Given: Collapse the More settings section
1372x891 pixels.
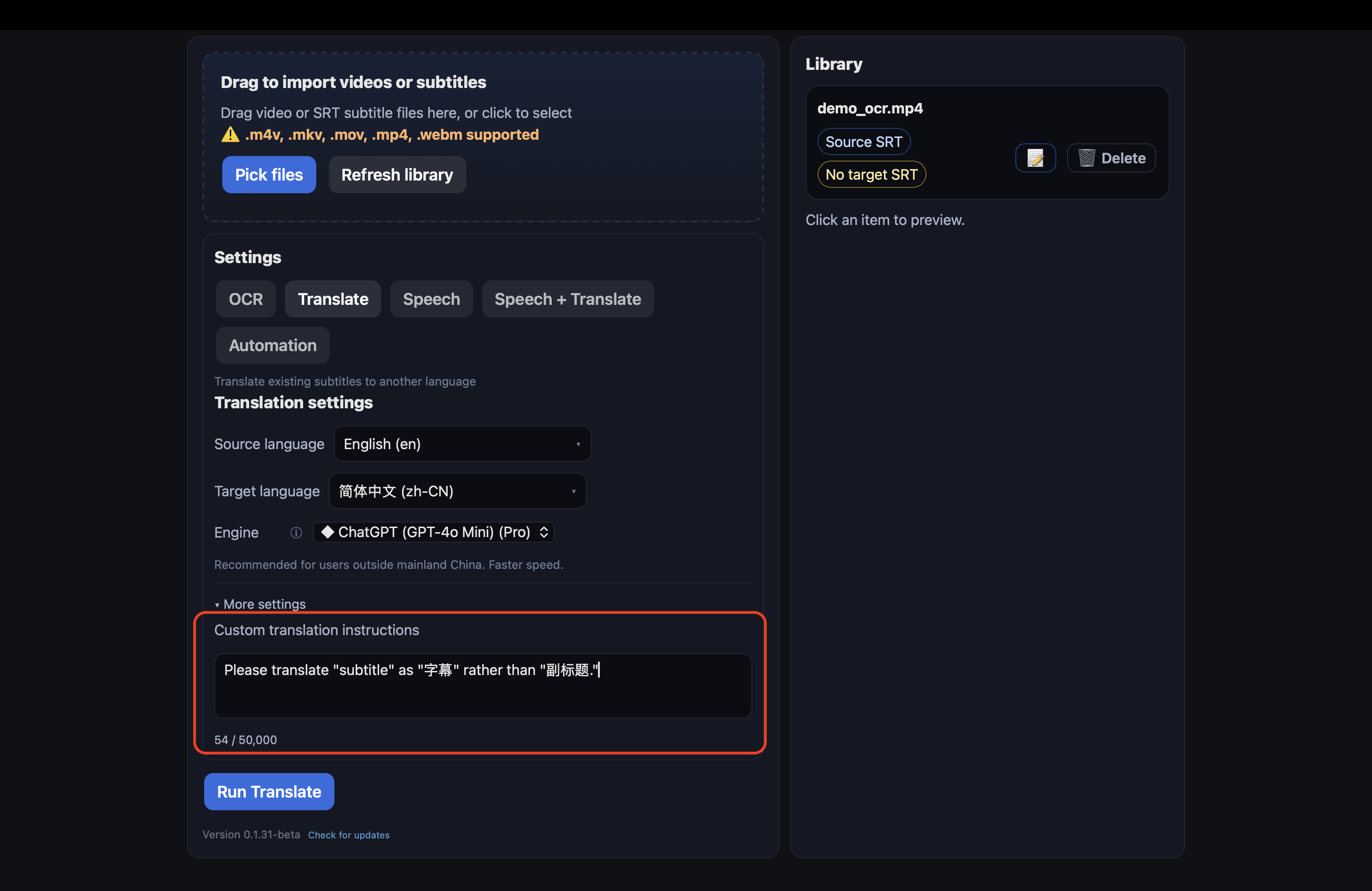Looking at the screenshot, I should click(260, 604).
